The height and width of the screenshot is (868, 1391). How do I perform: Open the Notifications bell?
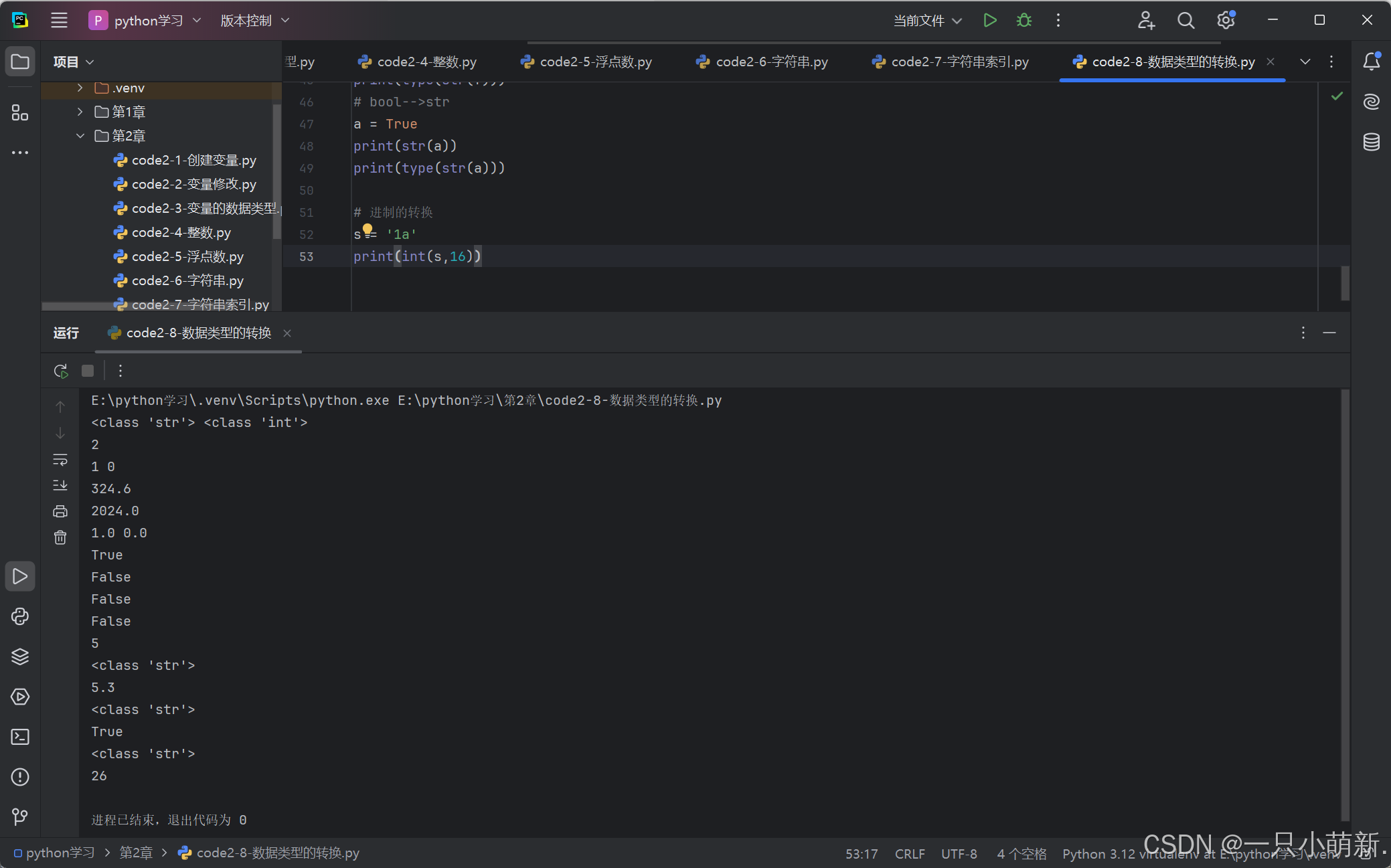pyautogui.click(x=1371, y=62)
